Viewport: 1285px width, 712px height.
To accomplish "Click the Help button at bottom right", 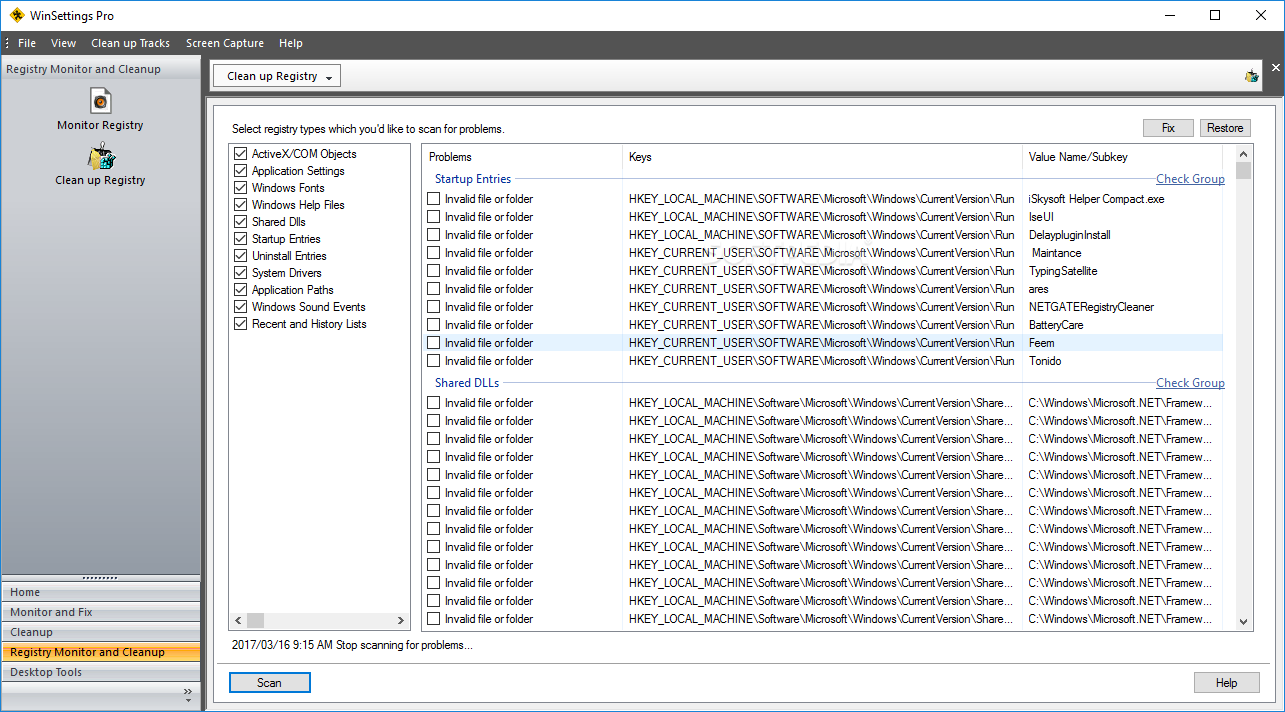I will (1226, 683).
